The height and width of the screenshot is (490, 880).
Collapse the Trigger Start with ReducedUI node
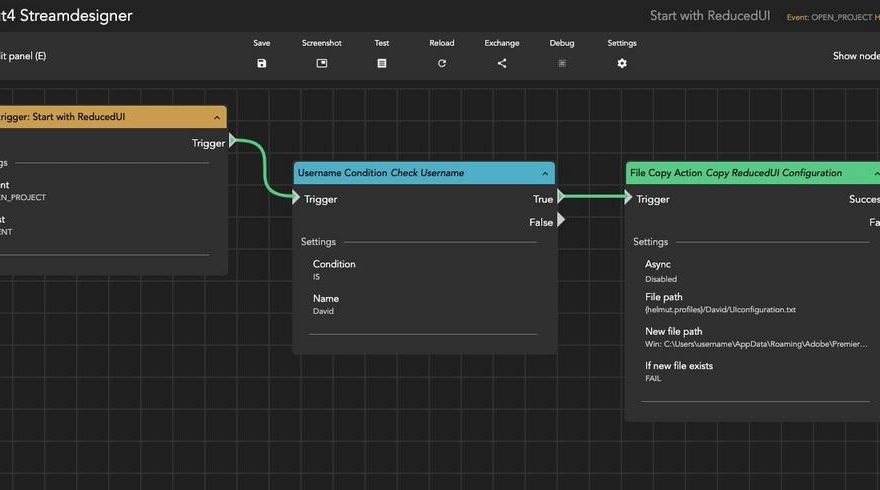pos(217,118)
